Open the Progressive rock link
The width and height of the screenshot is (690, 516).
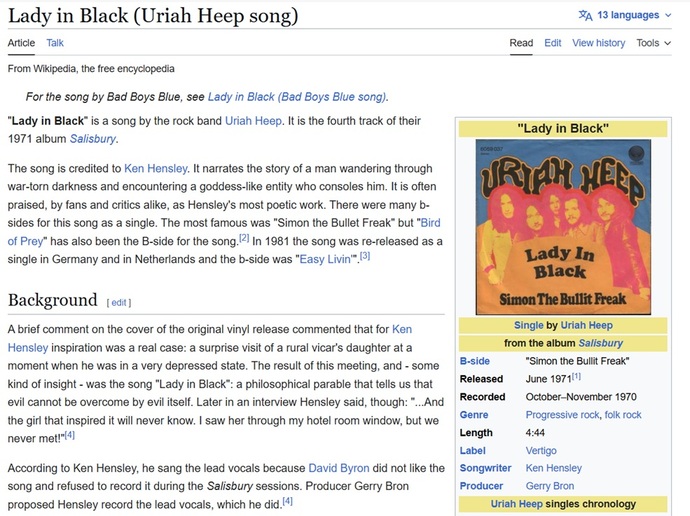[x=562, y=415]
